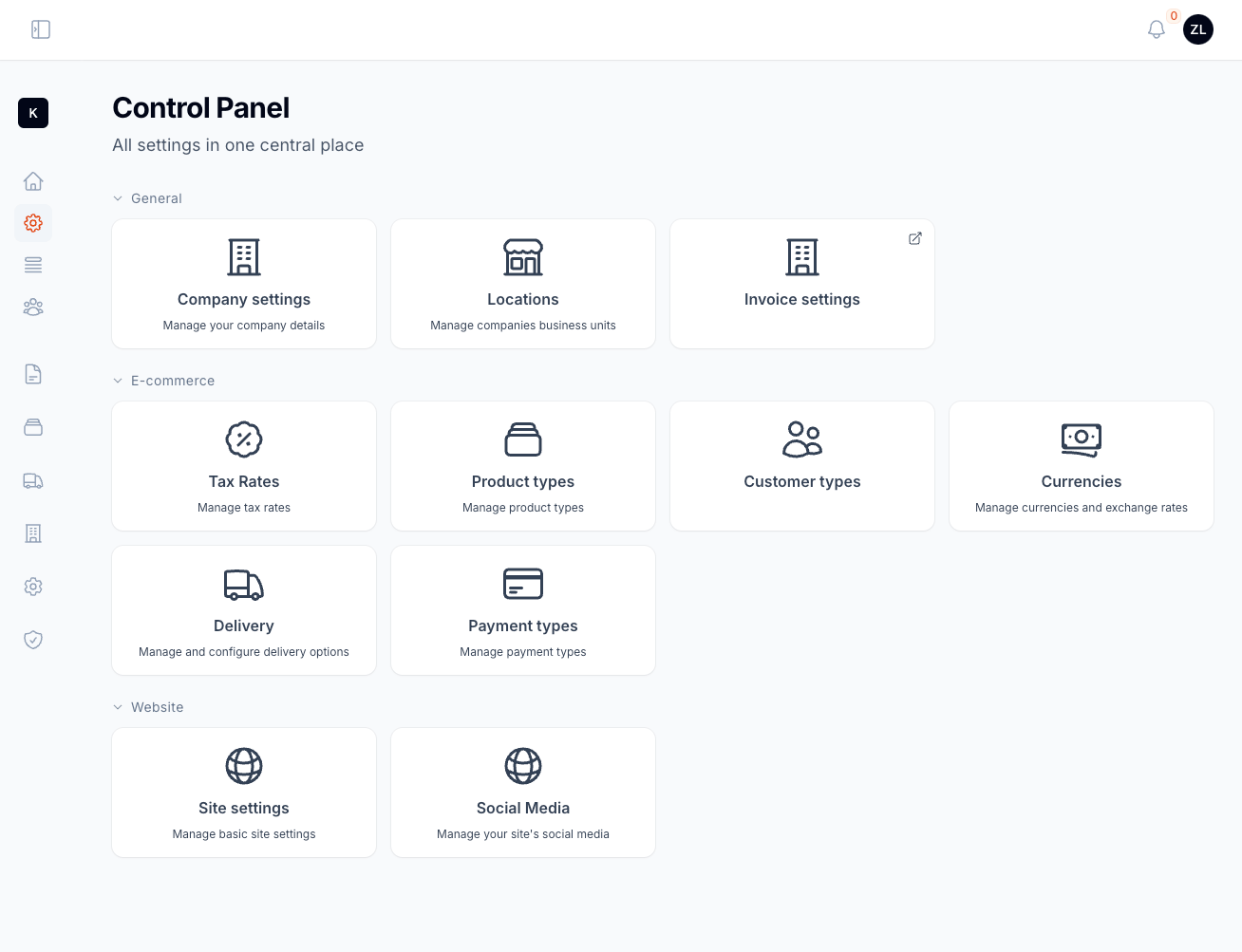Collapse the General section

[118, 198]
